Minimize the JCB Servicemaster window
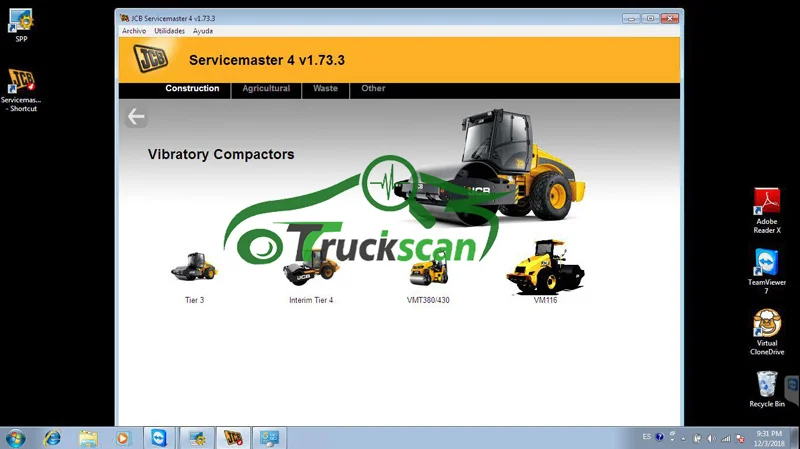The width and height of the screenshot is (800, 449). (631, 18)
